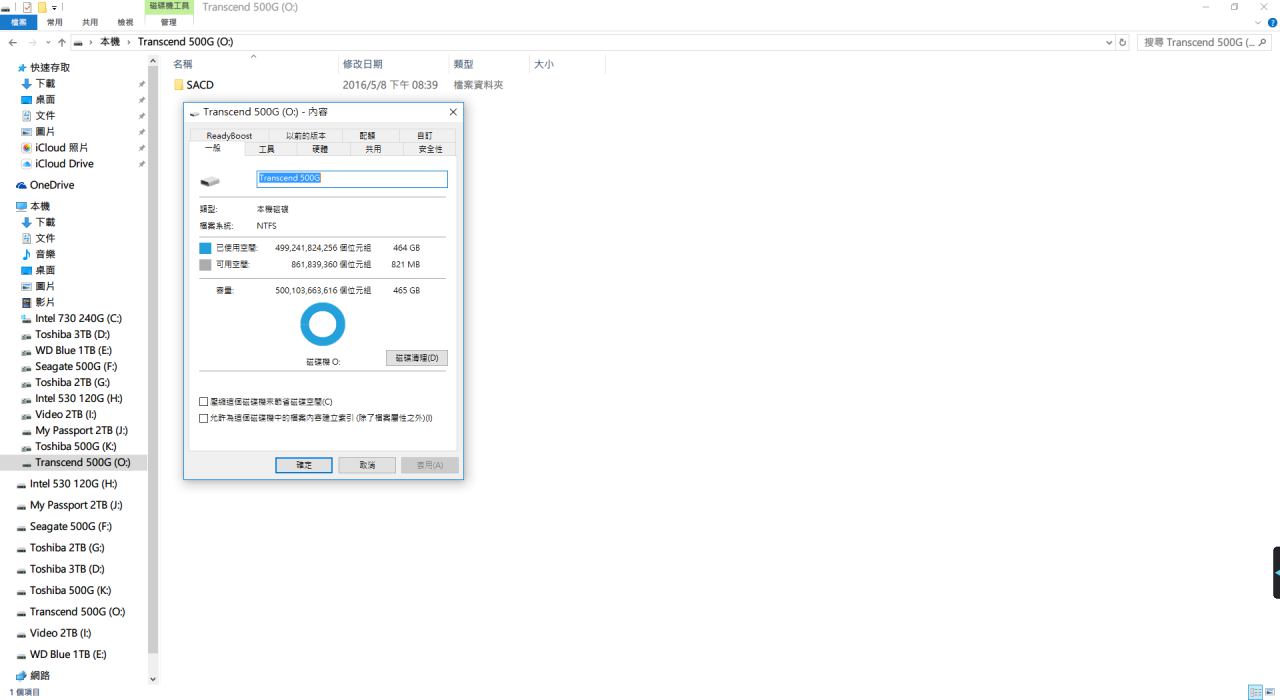Image resolution: width=1280 pixels, height=700 pixels.
Task: Open pinned 圖片 folder in 快速存取
Action: coord(38,132)
